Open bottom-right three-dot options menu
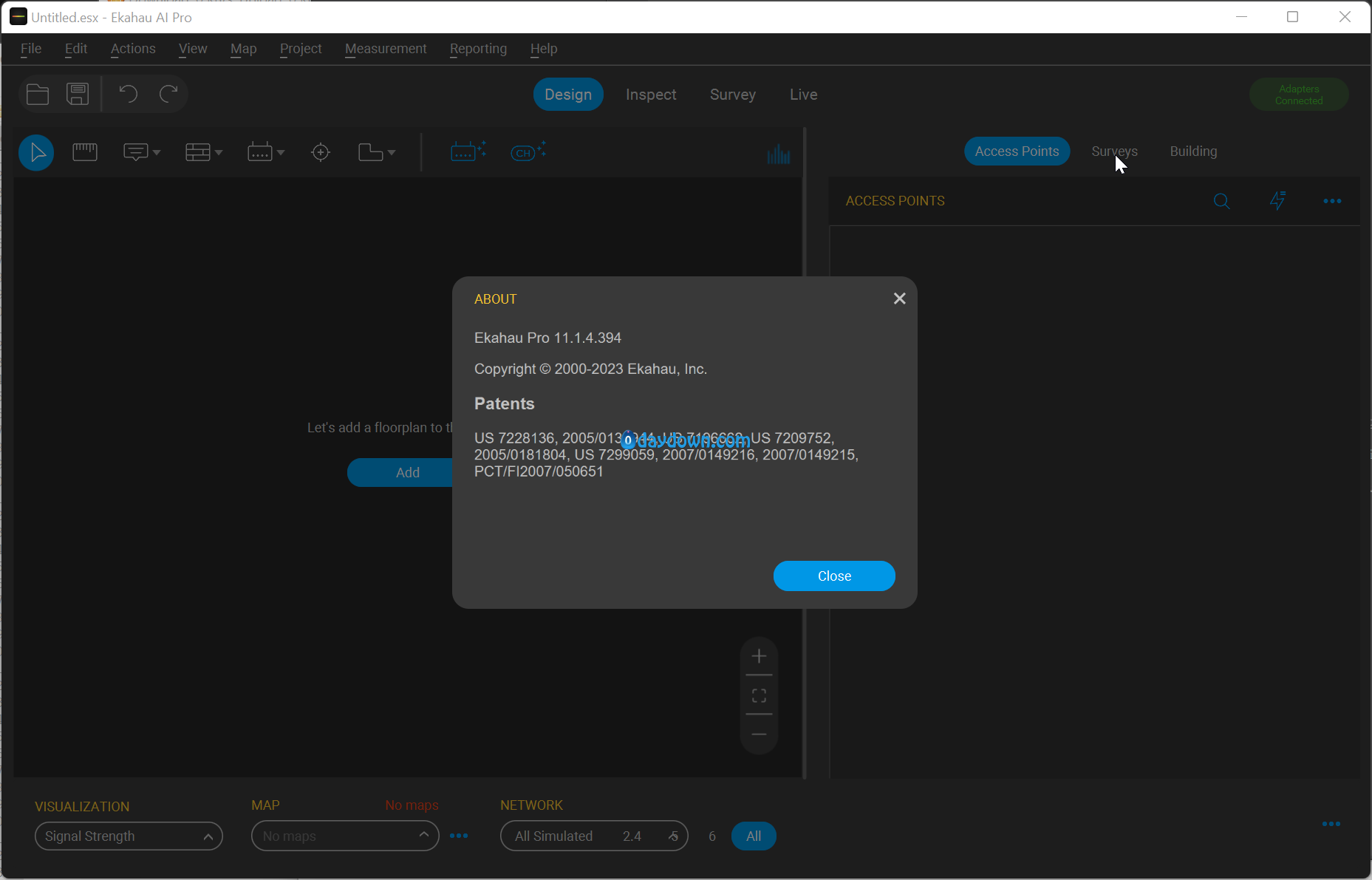 [1331, 824]
